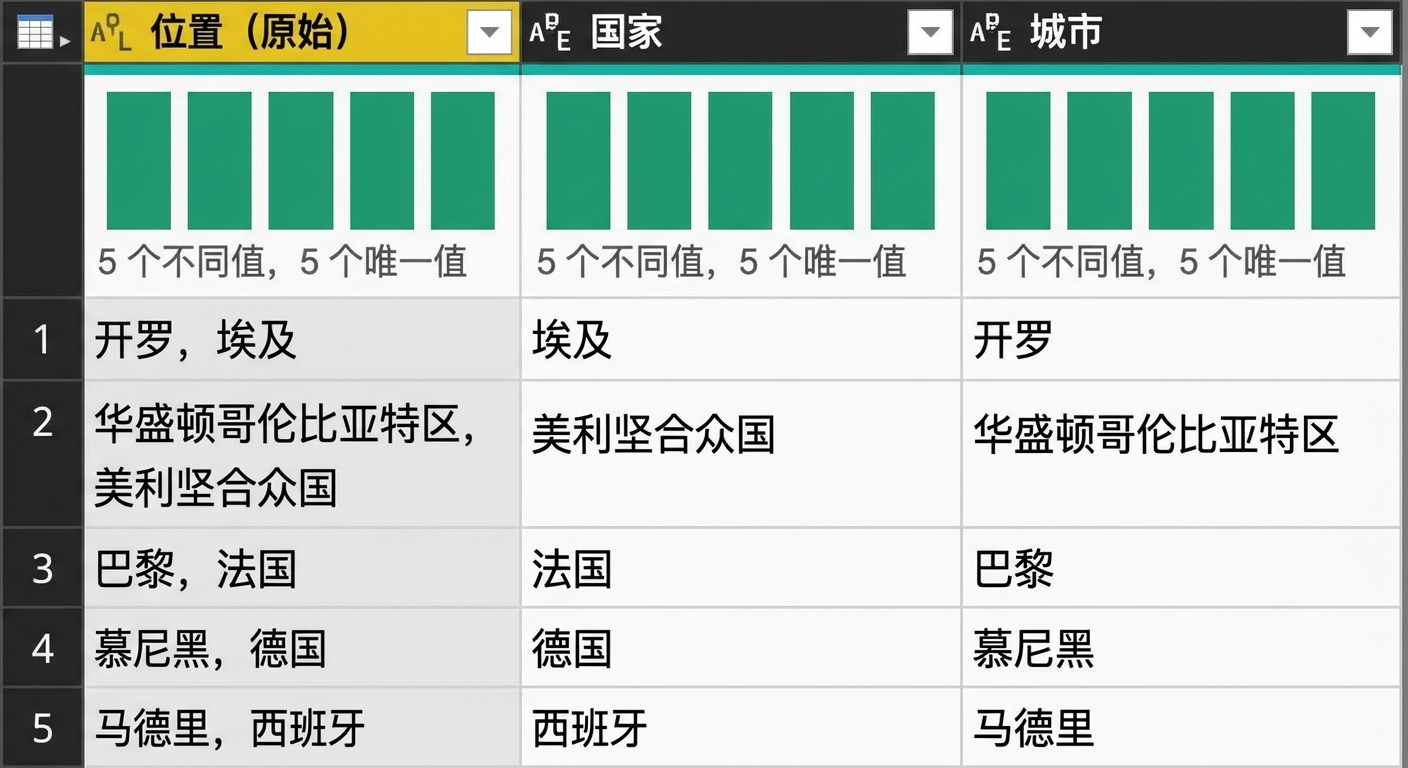Open the 国家 column filter dropdown
1408x768 pixels.
(930, 33)
